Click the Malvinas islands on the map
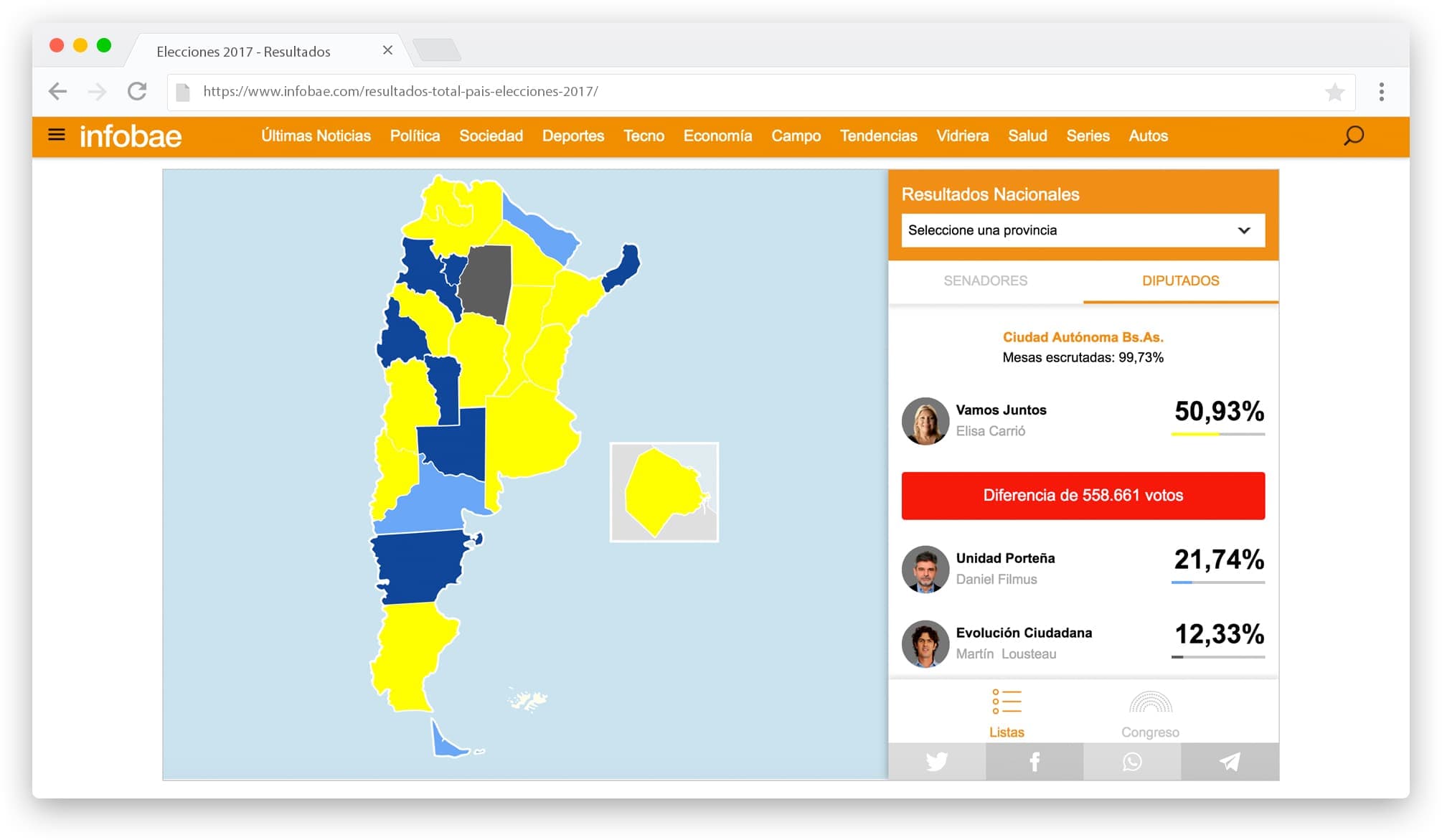Screen dimensions: 1442x840 click(x=527, y=699)
